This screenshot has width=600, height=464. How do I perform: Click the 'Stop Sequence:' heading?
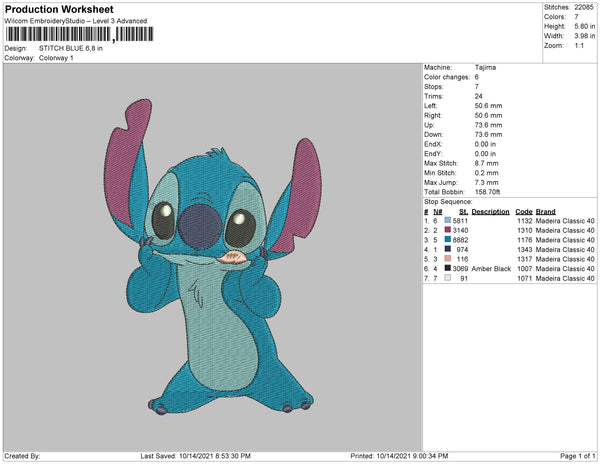(x=448, y=202)
